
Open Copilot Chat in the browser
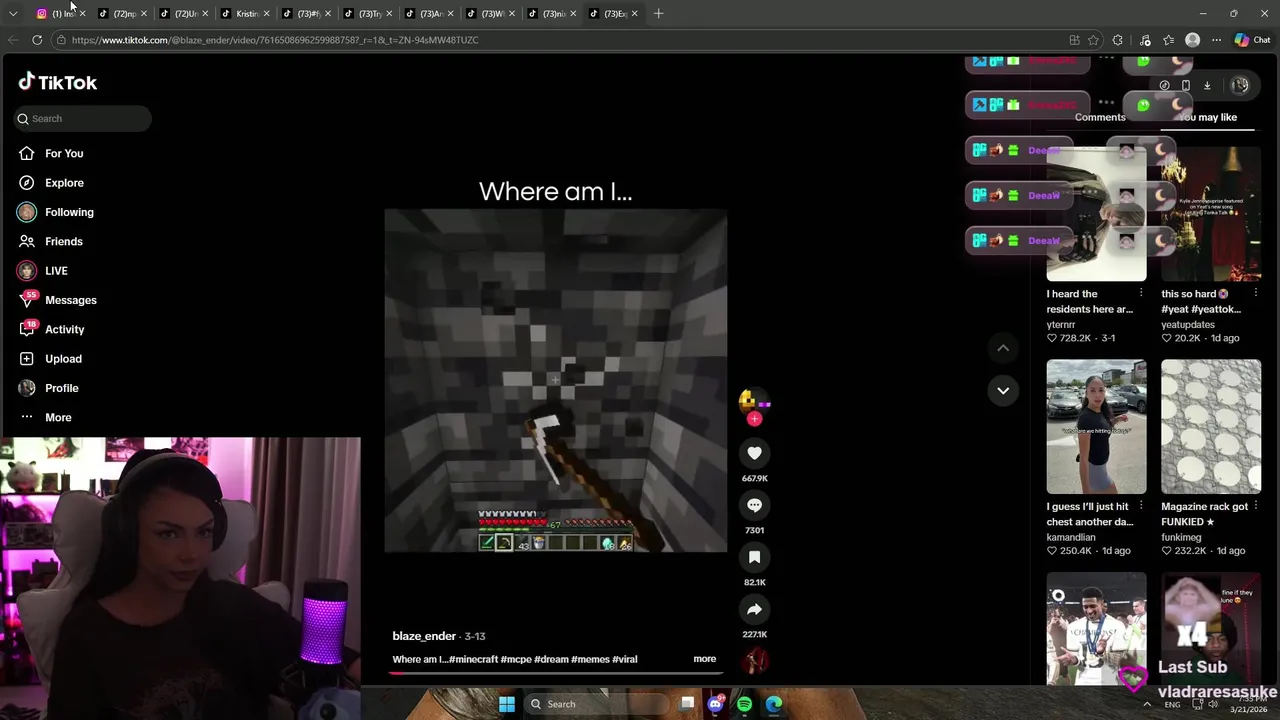click(1252, 40)
